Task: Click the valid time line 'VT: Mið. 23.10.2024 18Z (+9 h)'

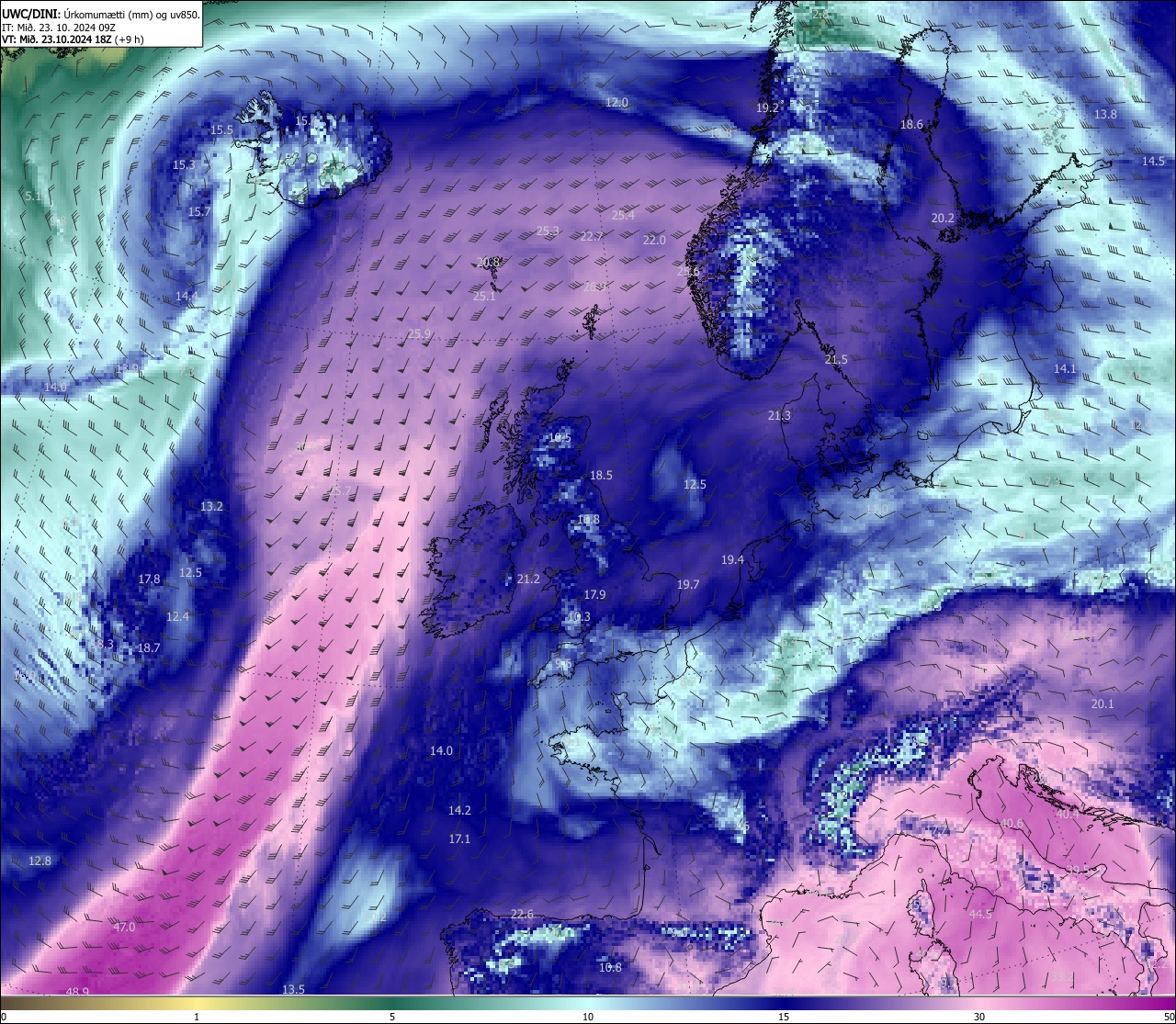Action: pyautogui.click(x=73, y=39)
